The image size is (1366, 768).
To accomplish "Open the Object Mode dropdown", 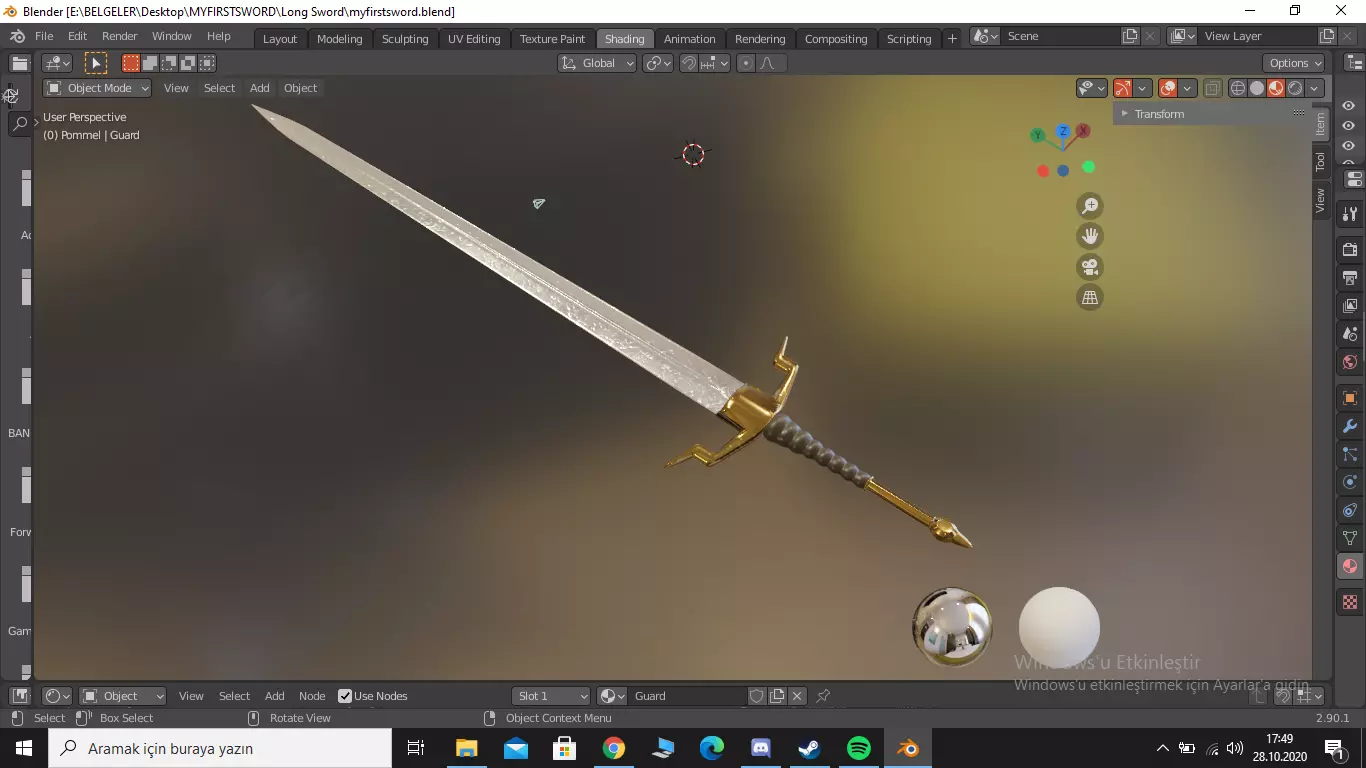I will [x=98, y=88].
